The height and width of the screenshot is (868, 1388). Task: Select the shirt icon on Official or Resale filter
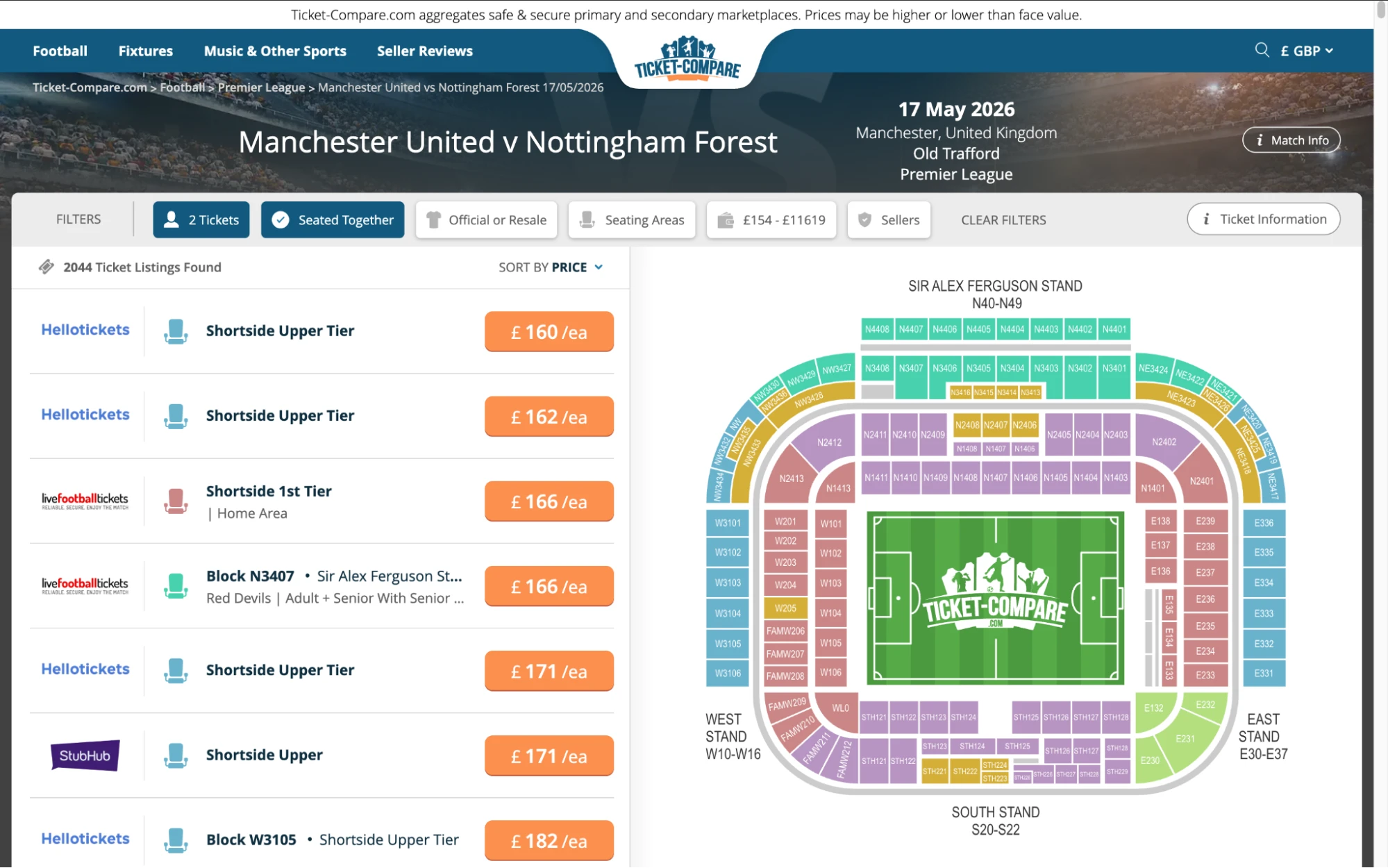tap(434, 219)
